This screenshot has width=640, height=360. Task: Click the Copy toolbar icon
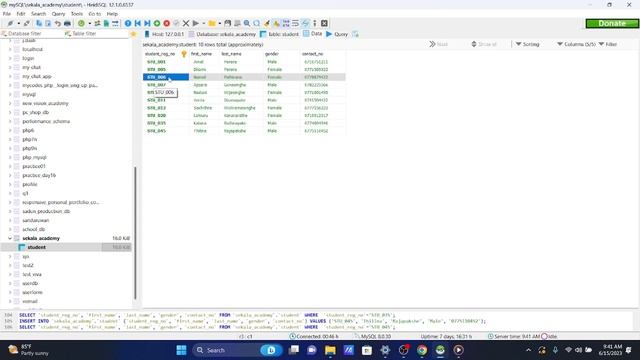click(x=39, y=23)
